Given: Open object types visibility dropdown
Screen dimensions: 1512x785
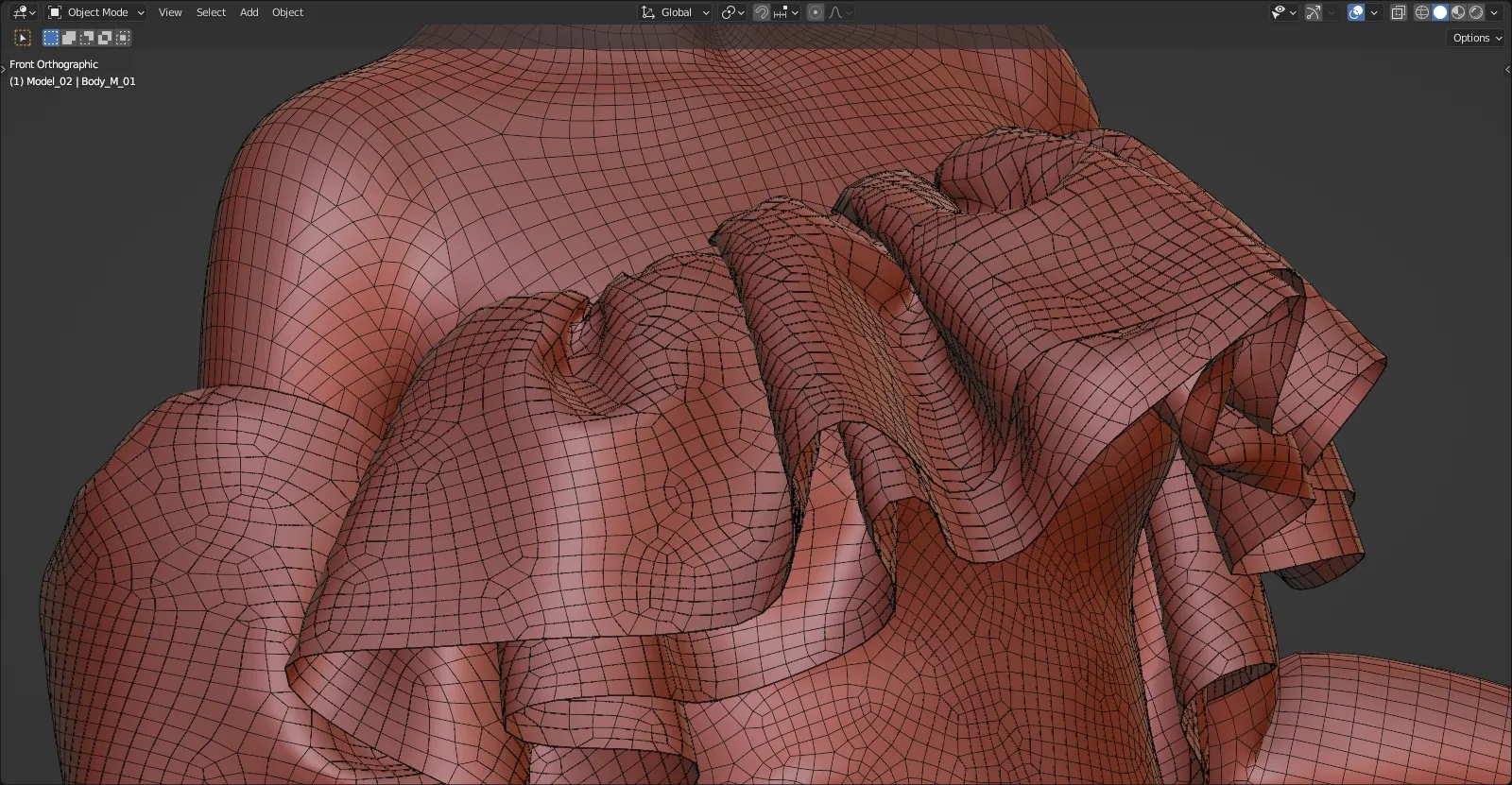Looking at the screenshot, I should tap(1284, 12).
